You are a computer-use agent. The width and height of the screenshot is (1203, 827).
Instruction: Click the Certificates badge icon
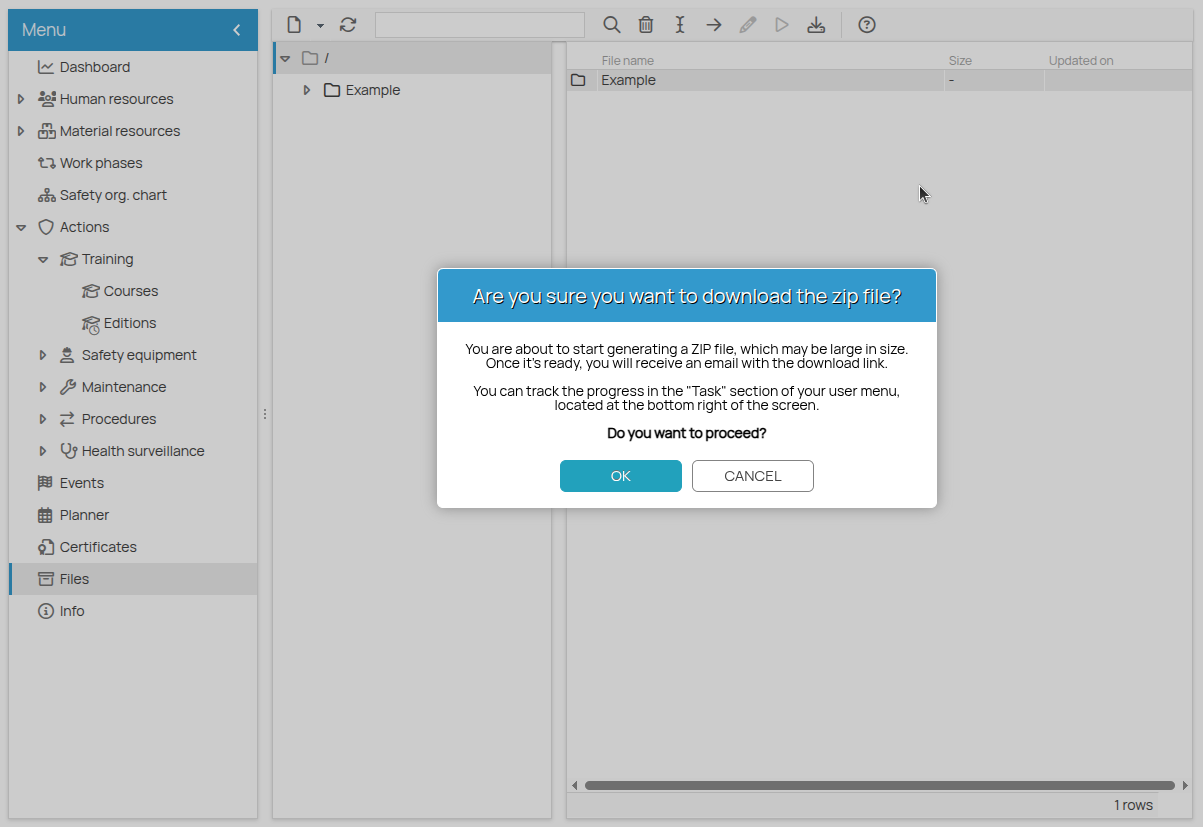click(x=45, y=547)
